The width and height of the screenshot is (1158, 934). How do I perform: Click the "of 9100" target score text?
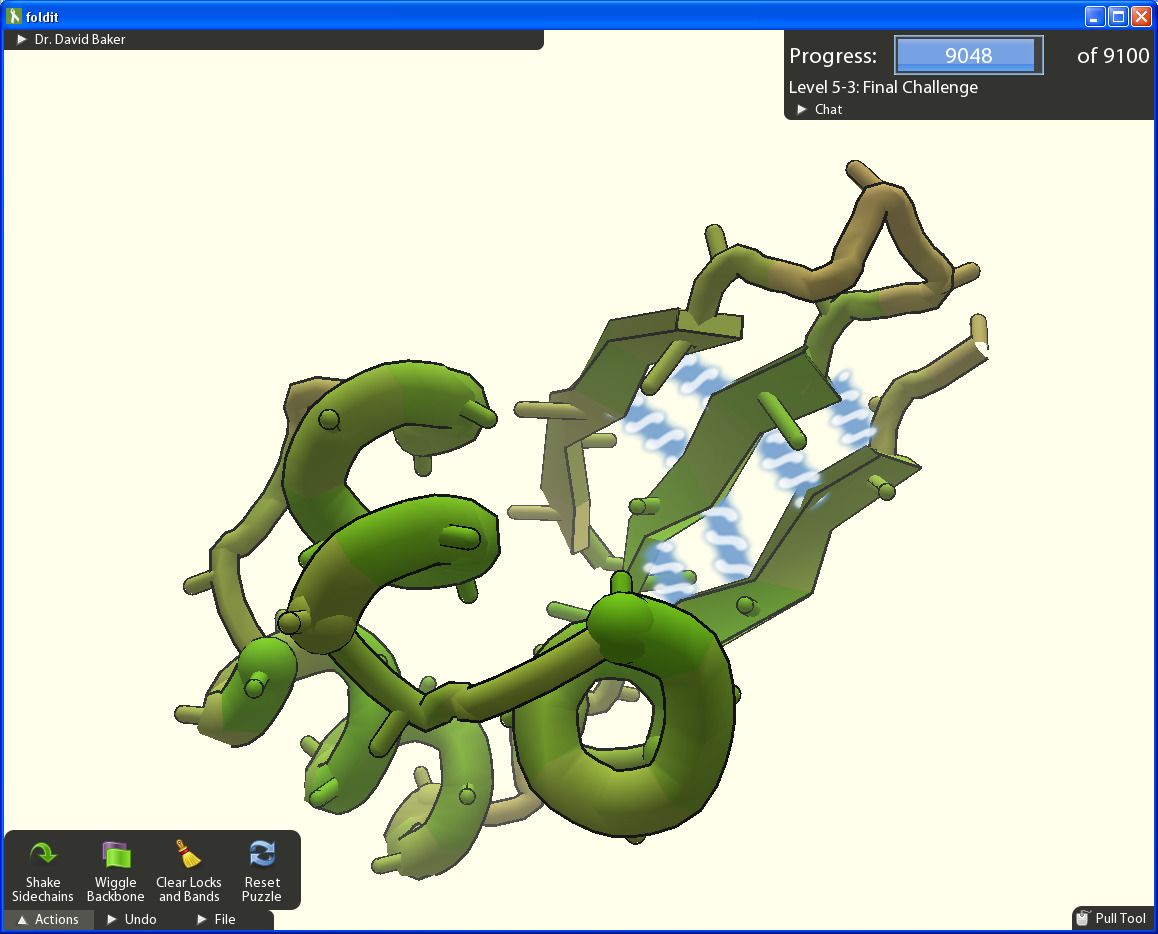[1112, 56]
